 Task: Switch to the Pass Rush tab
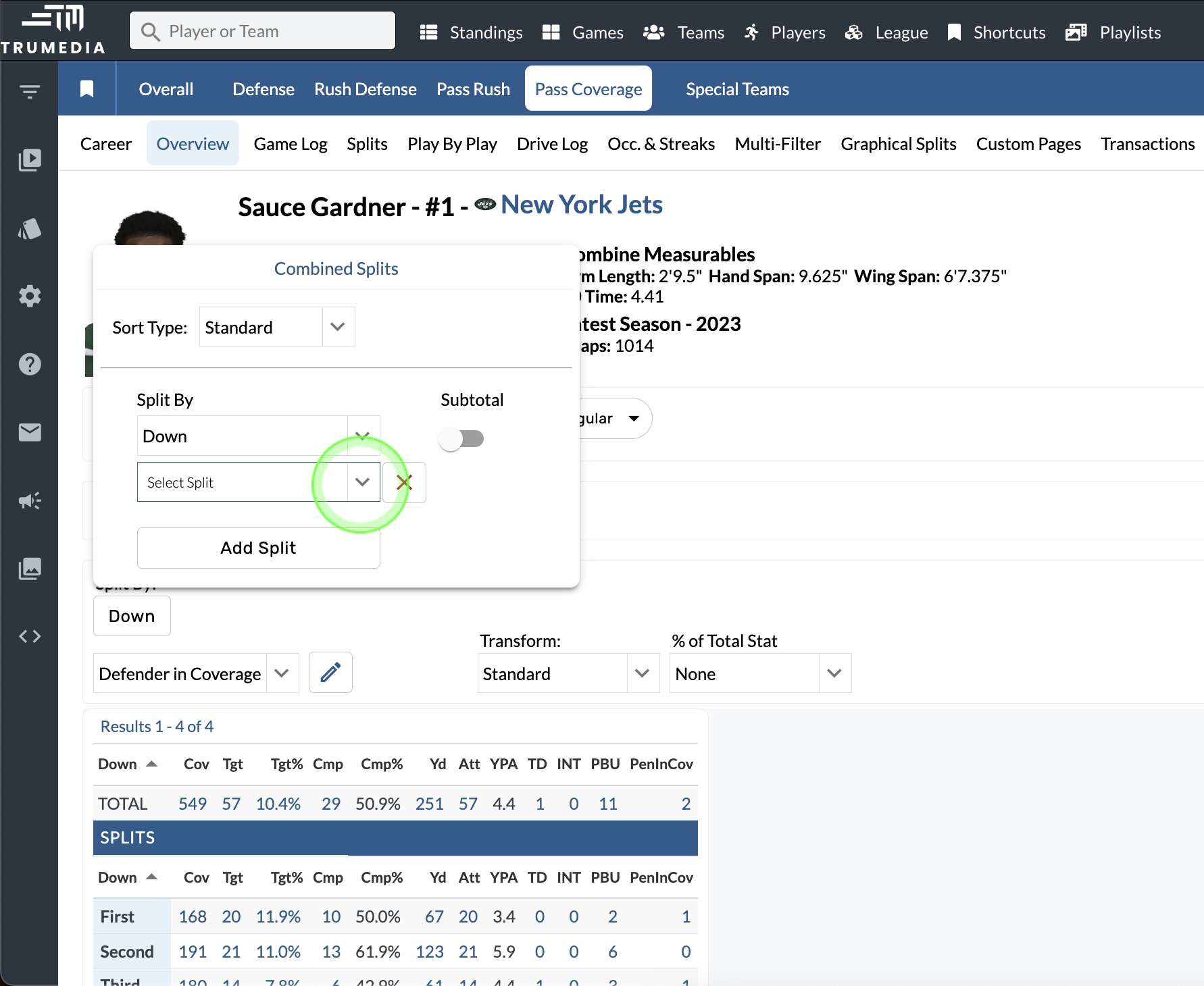coord(473,89)
